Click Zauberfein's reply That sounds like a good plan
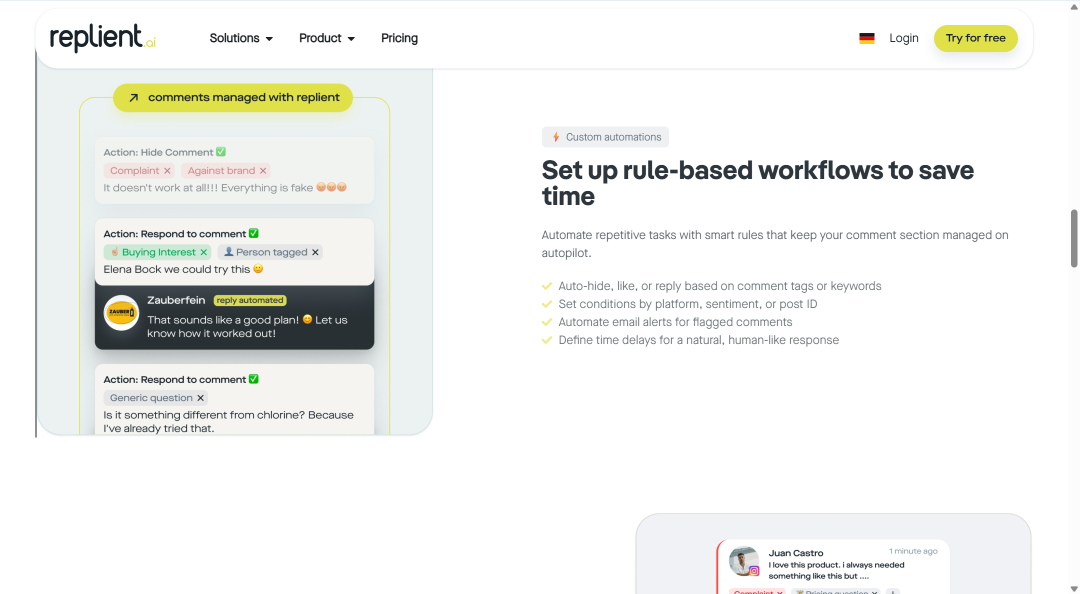This screenshot has width=1080, height=594. tap(247, 327)
